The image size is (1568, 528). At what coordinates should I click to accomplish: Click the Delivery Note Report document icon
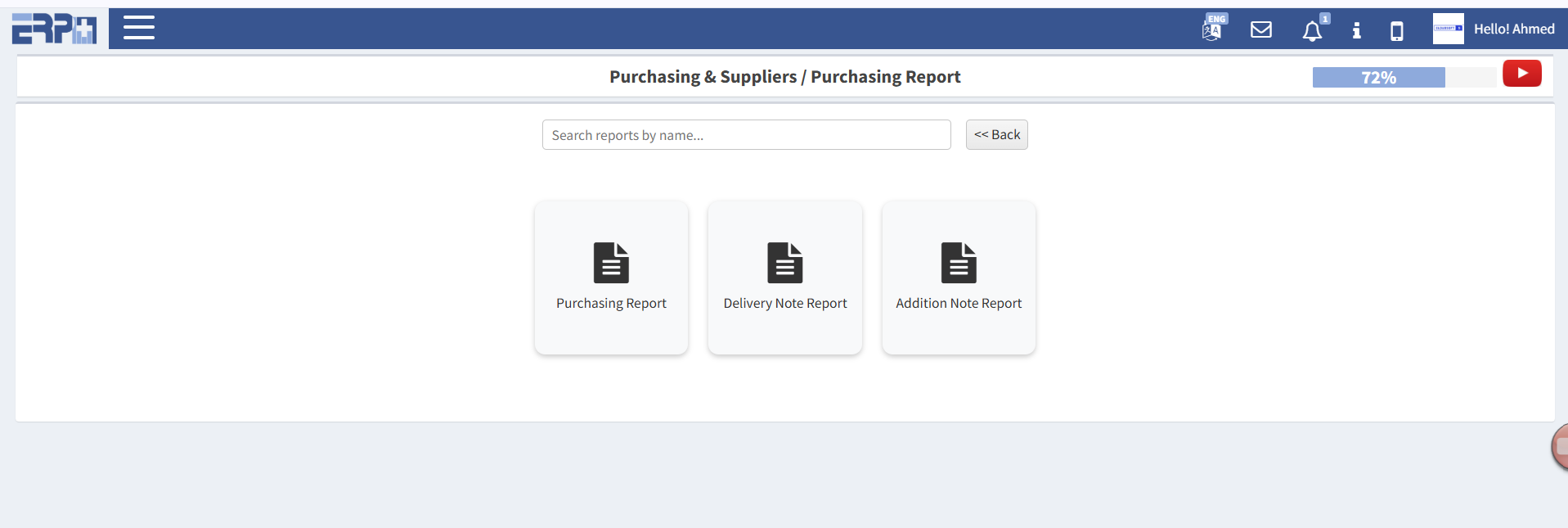click(x=785, y=263)
